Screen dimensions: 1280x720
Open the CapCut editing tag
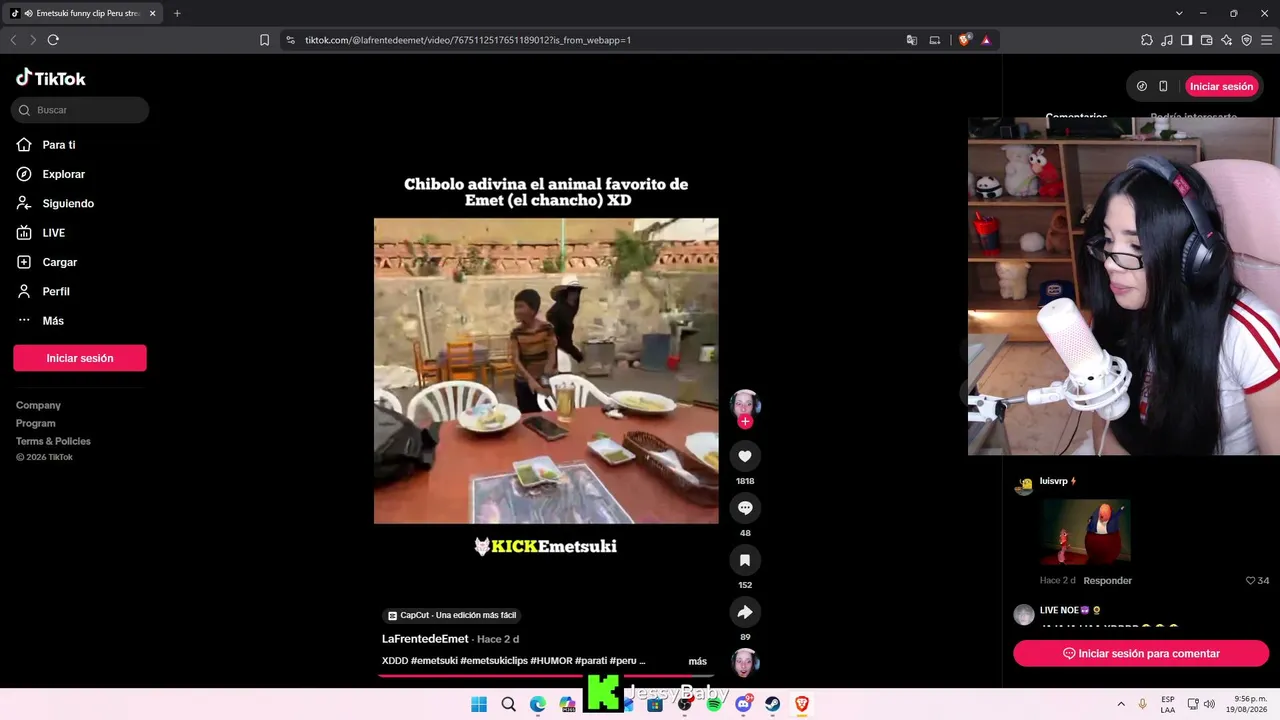click(x=452, y=615)
